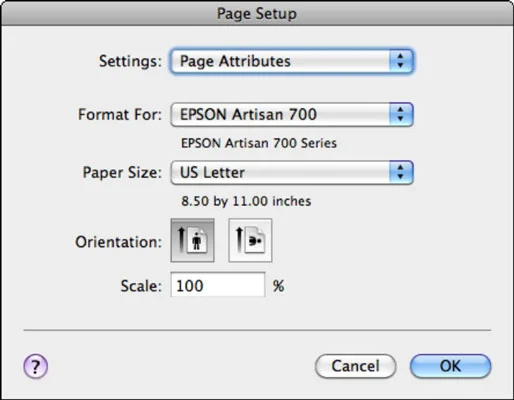Click the Page Setup title bar

(x=257, y=13)
